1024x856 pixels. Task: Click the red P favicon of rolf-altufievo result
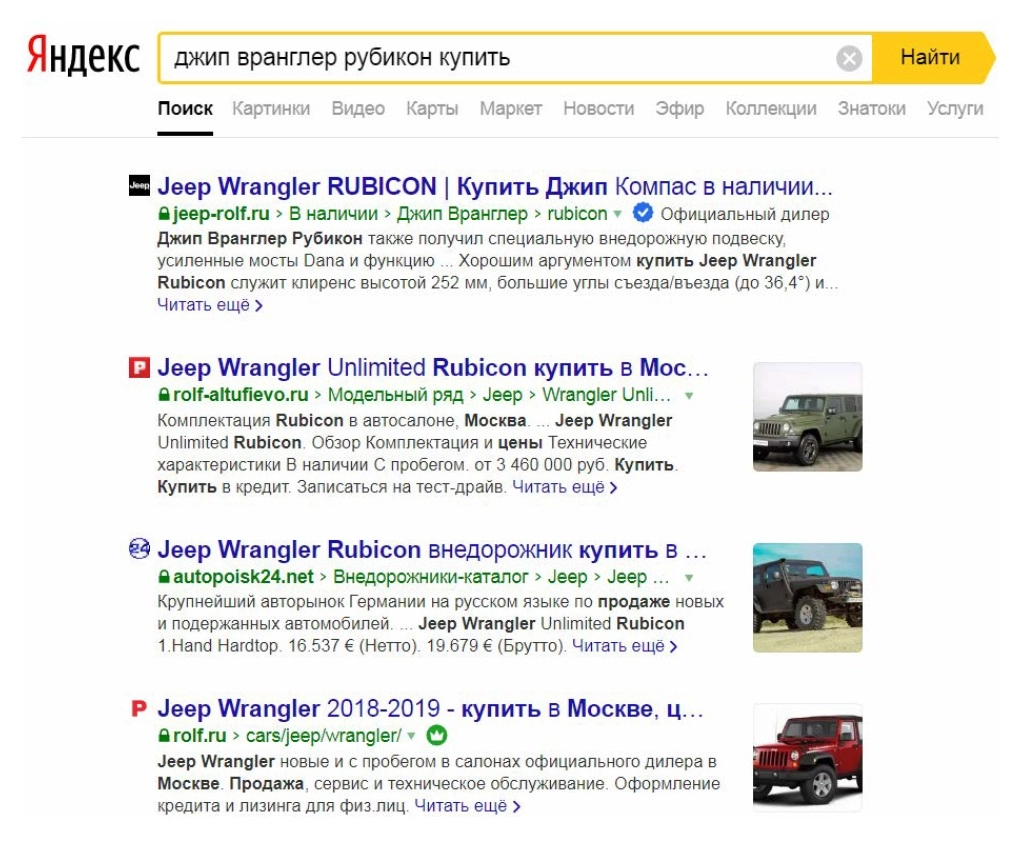click(x=139, y=368)
